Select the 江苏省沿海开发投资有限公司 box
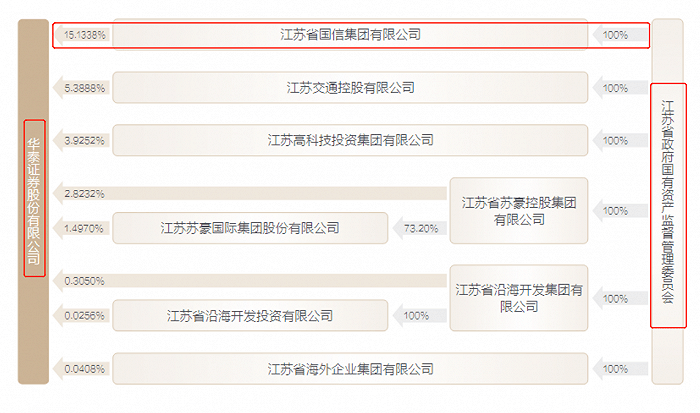The image size is (700, 413). pyautogui.click(x=250, y=316)
